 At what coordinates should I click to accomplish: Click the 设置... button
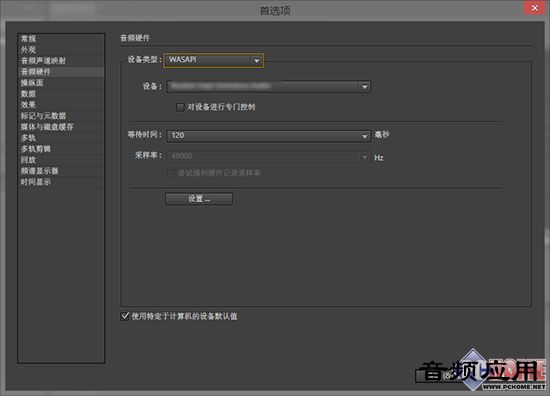pyautogui.click(x=199, y=199)
